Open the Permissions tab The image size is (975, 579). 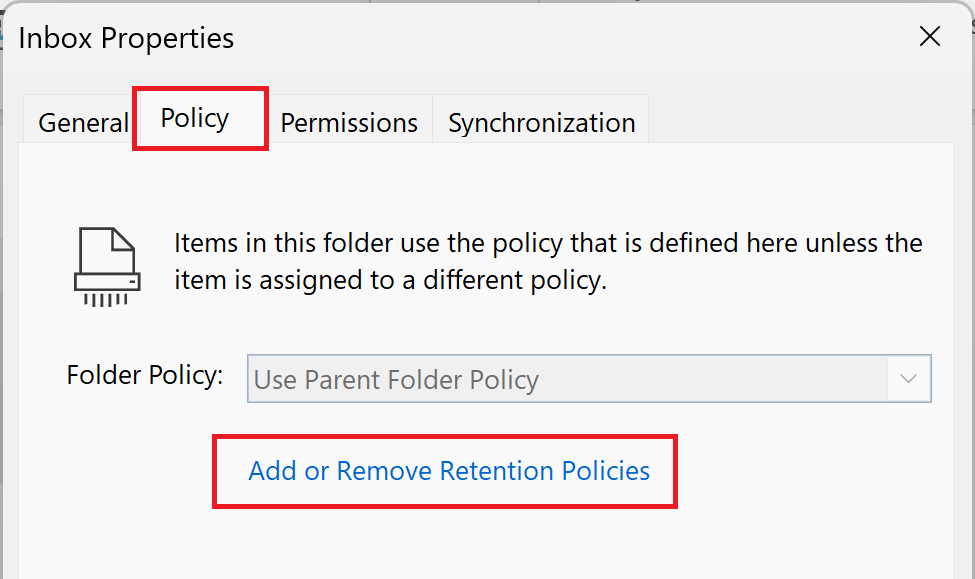349,123
